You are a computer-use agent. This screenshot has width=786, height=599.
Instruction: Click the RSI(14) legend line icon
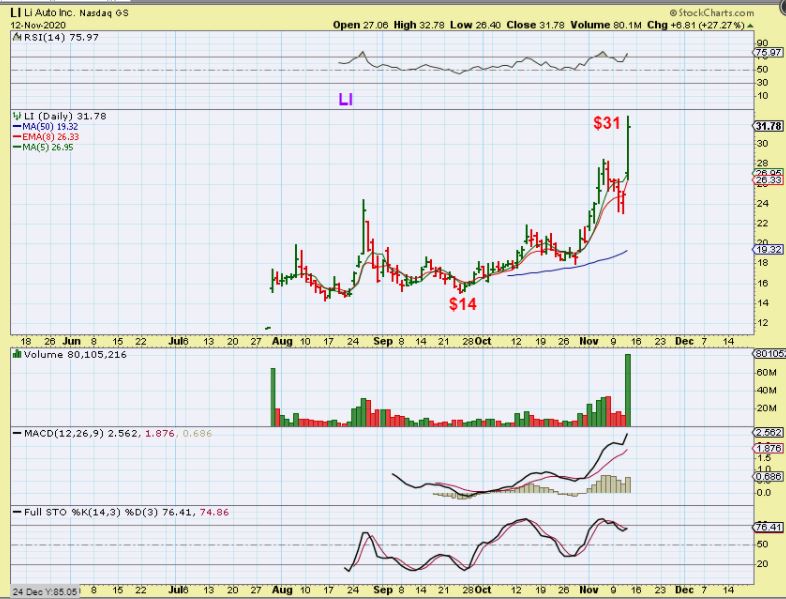(17, 37)
